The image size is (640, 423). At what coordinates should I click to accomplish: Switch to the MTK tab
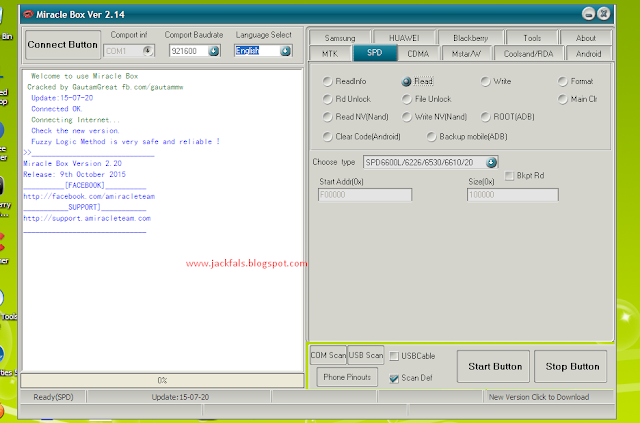click(330, 53)
